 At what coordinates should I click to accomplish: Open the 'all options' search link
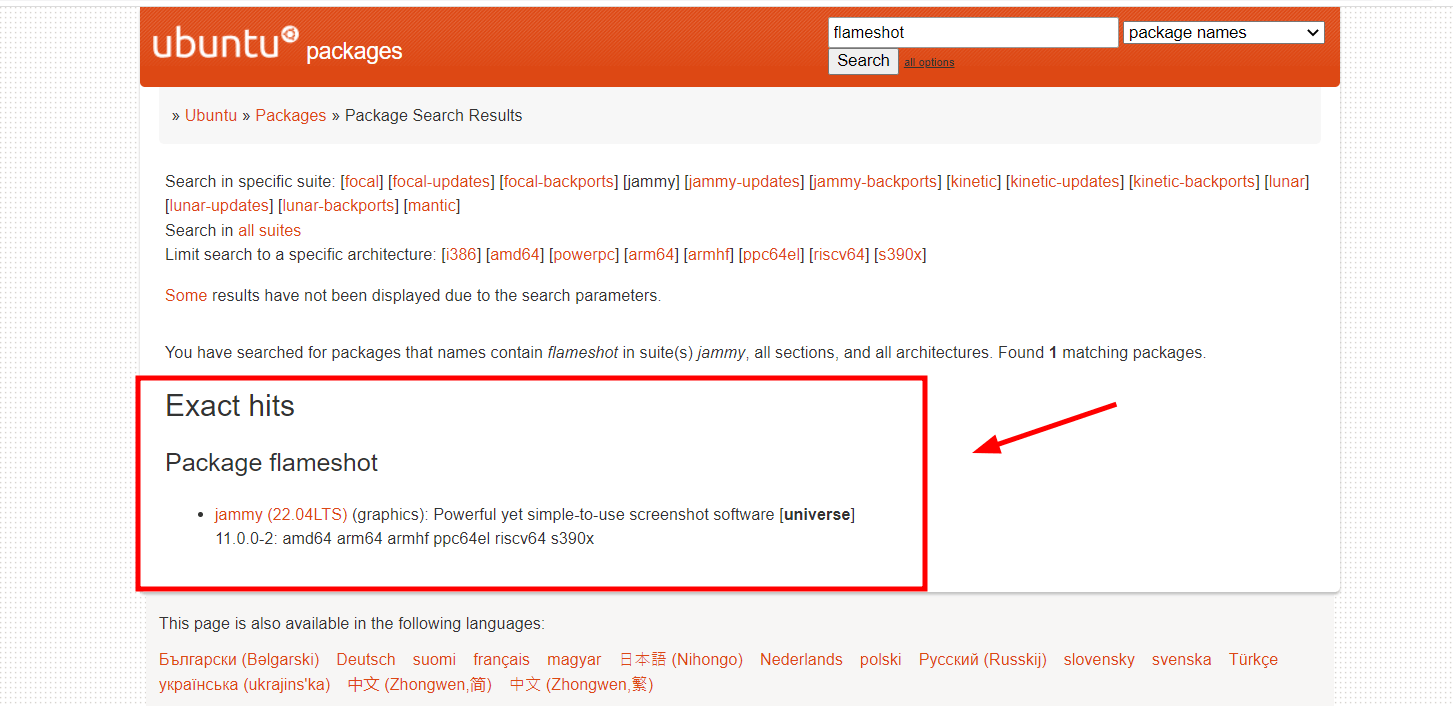(x=929, y=62)
